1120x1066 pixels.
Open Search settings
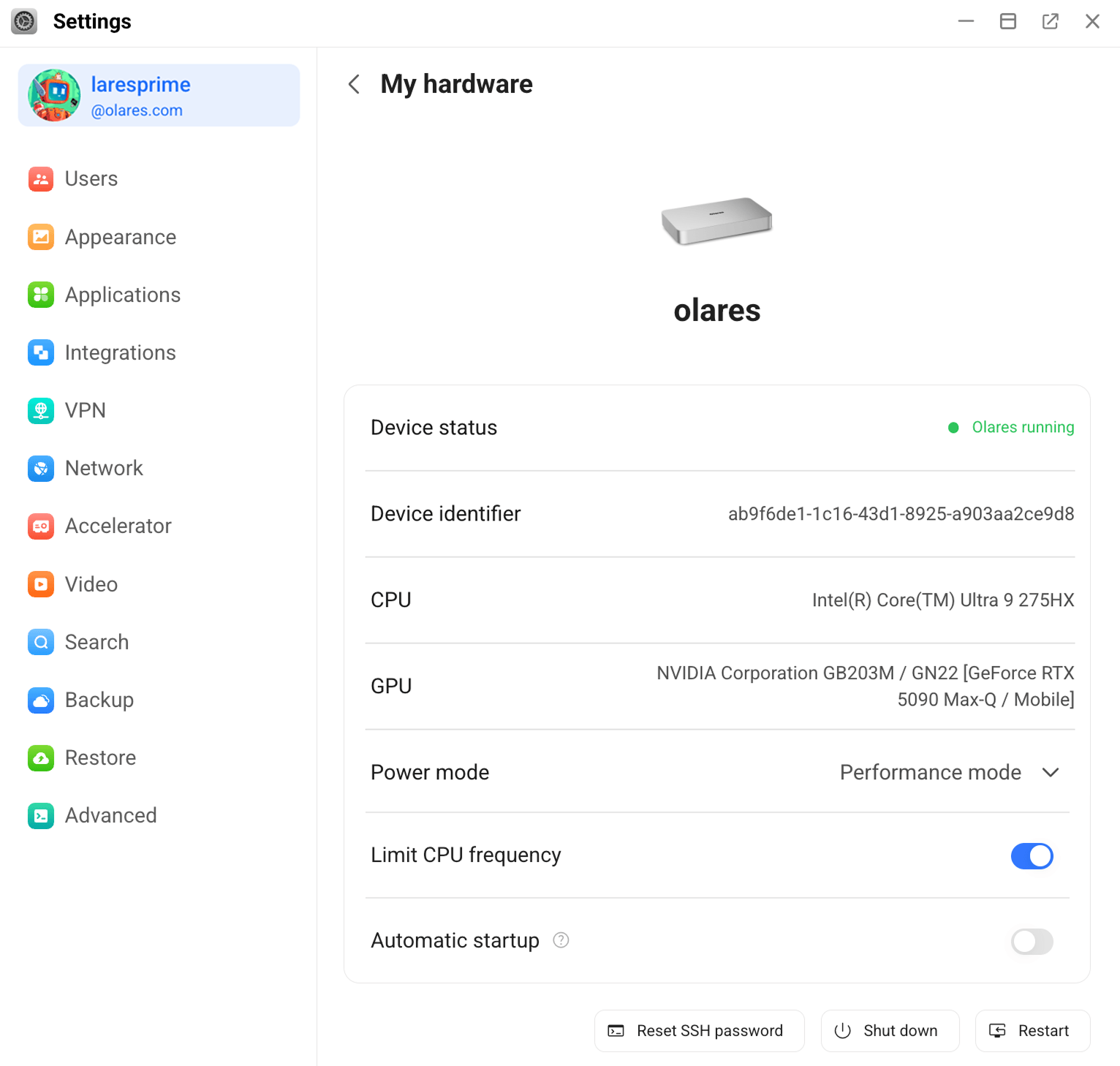pyautogui.click(x=159, y=642)
